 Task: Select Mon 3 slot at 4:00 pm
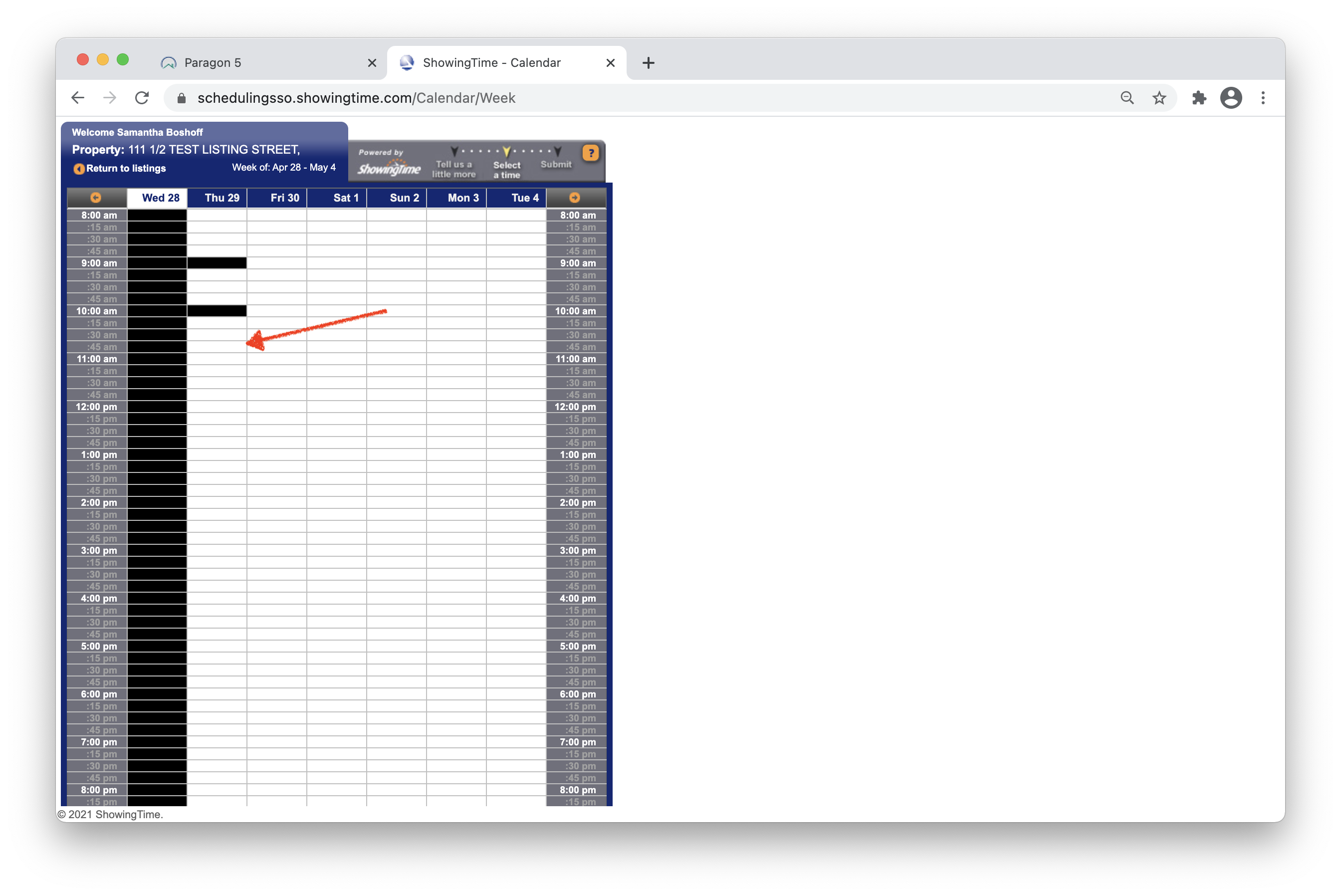457,598
